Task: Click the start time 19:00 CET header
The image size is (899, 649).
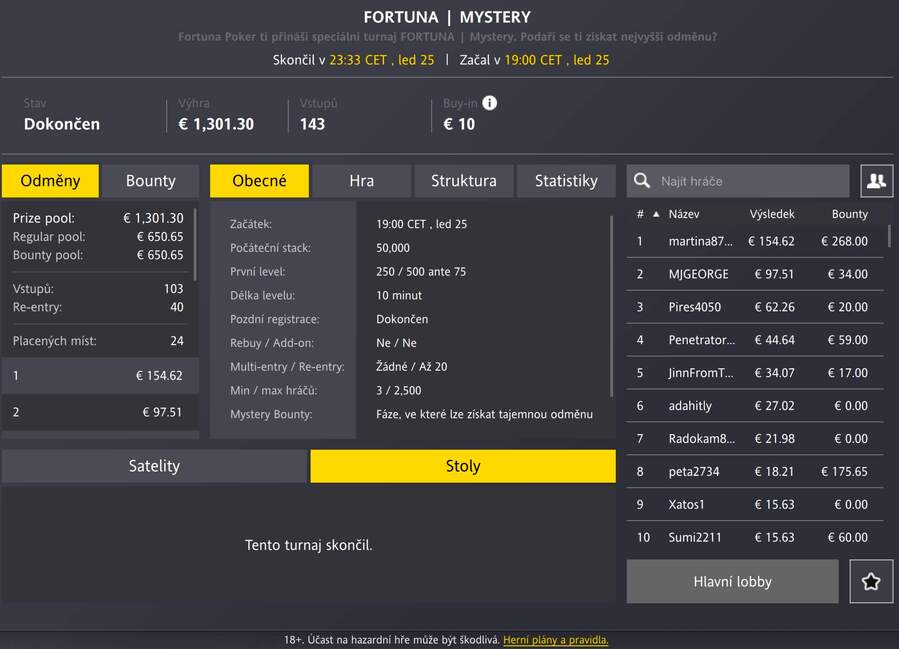Action: (x=533, y=60)
